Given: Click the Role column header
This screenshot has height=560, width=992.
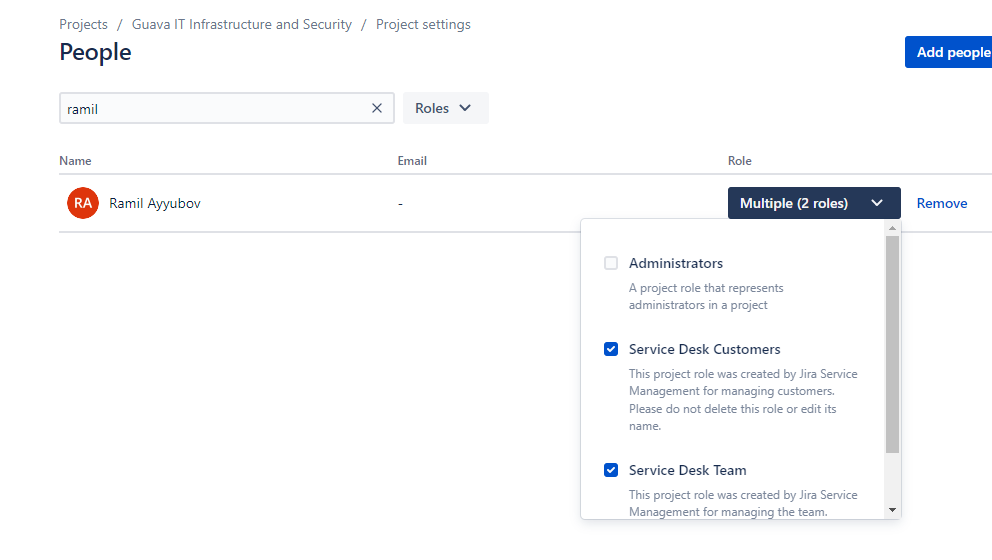Looking at the screenshot, I should 740,161.
